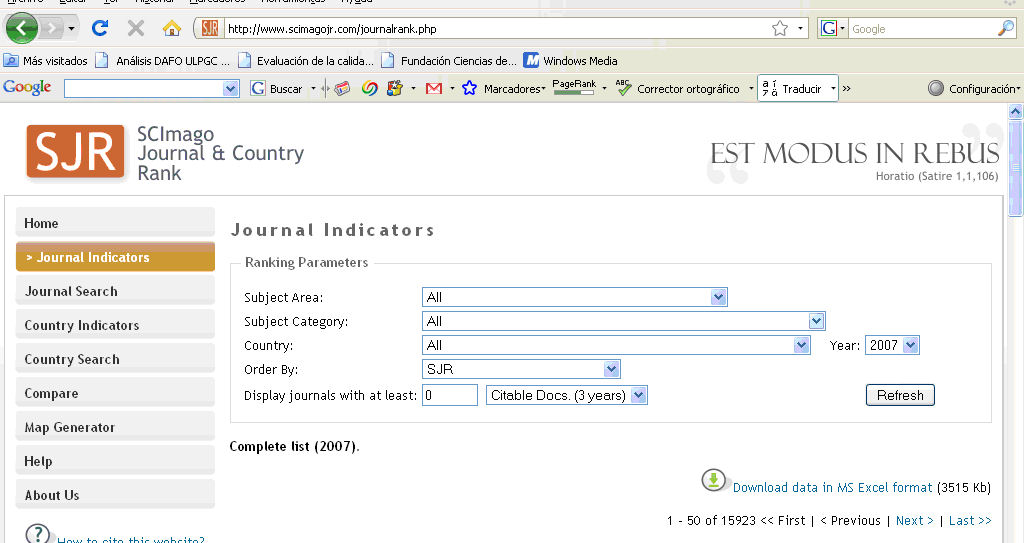
Task: Open About Us in sidebar
Action: click(x=115, y=495)
